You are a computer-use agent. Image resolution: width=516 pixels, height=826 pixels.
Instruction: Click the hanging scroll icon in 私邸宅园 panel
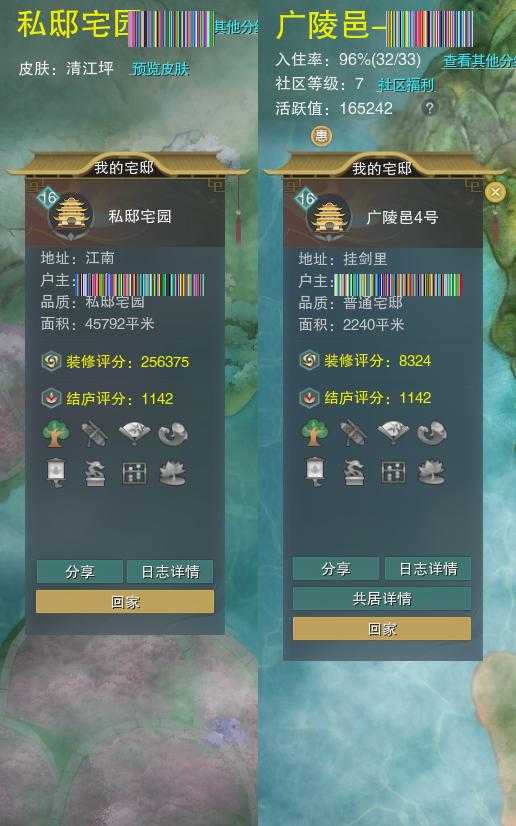click(55, 473)
